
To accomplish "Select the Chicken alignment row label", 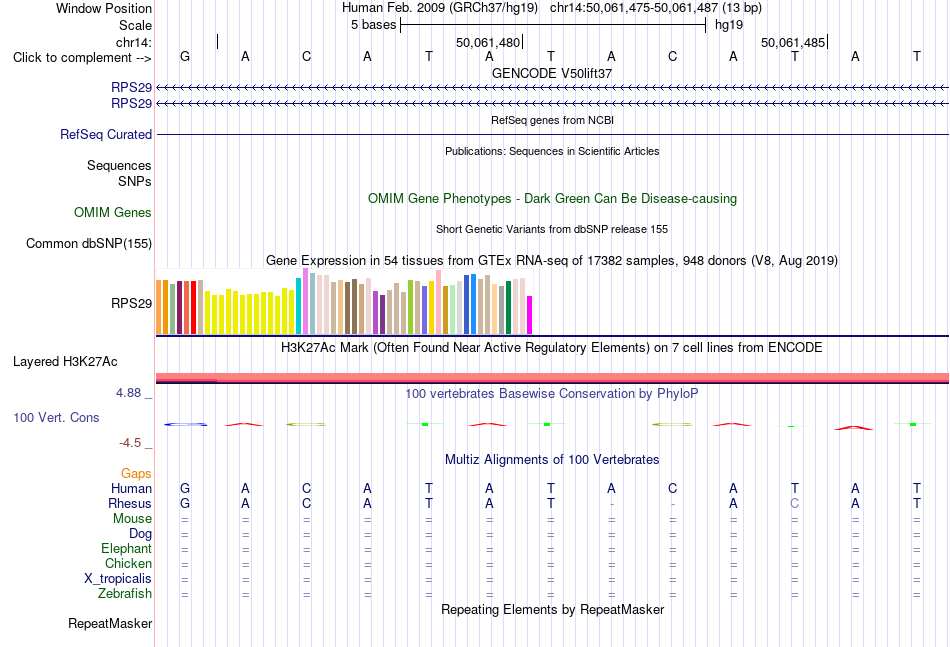I will pyautogui.click(x=128, y=563).
